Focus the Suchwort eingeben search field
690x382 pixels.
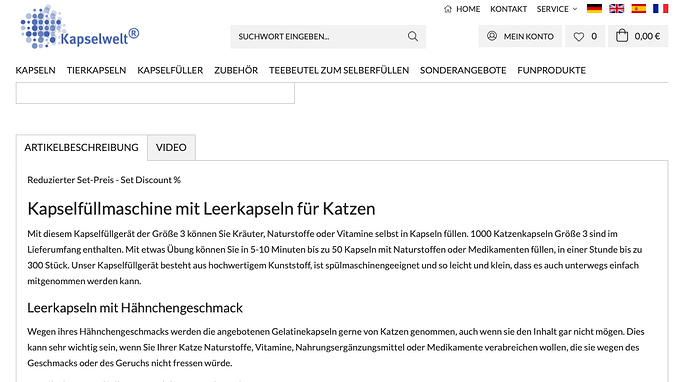point(319,37)
